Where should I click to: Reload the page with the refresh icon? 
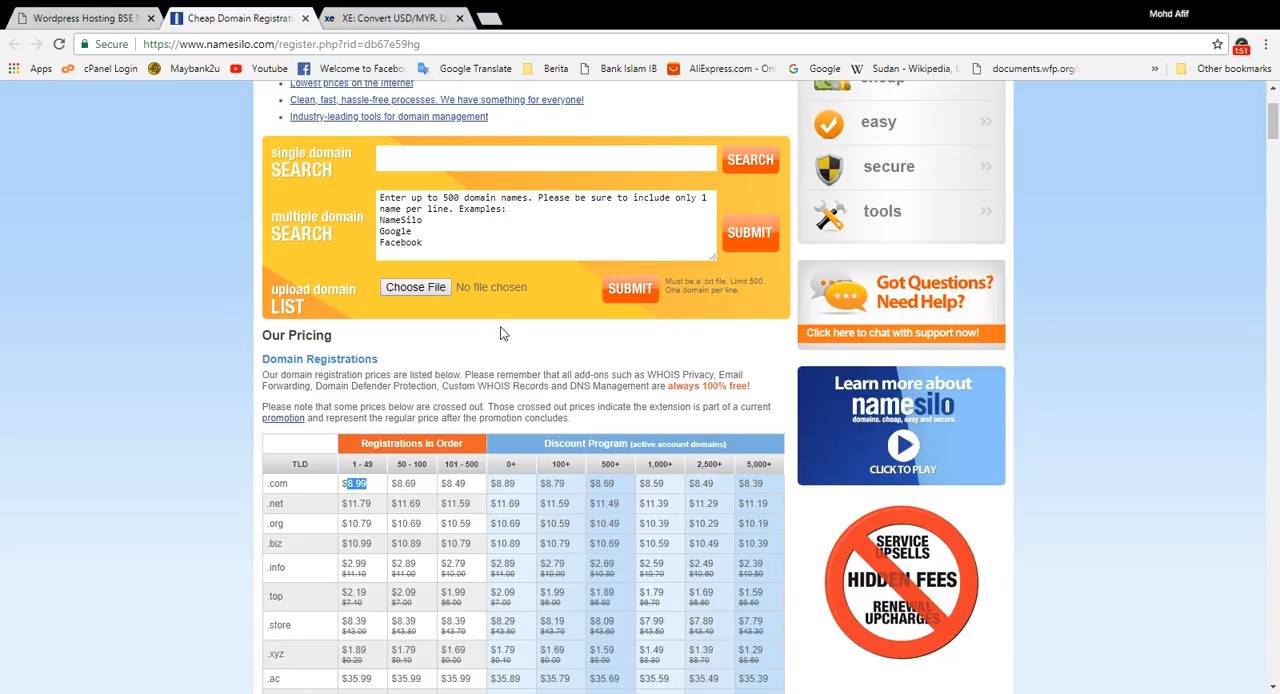coord(59,44)
